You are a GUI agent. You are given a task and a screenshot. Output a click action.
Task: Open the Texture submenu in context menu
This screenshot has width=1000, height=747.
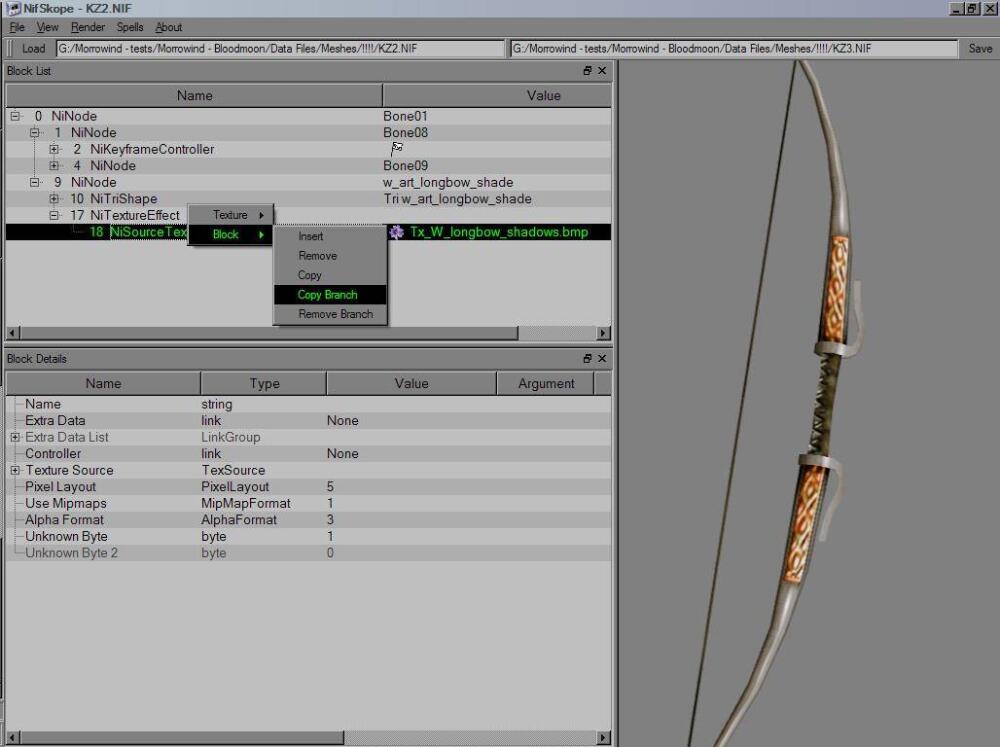coord(231,215)
